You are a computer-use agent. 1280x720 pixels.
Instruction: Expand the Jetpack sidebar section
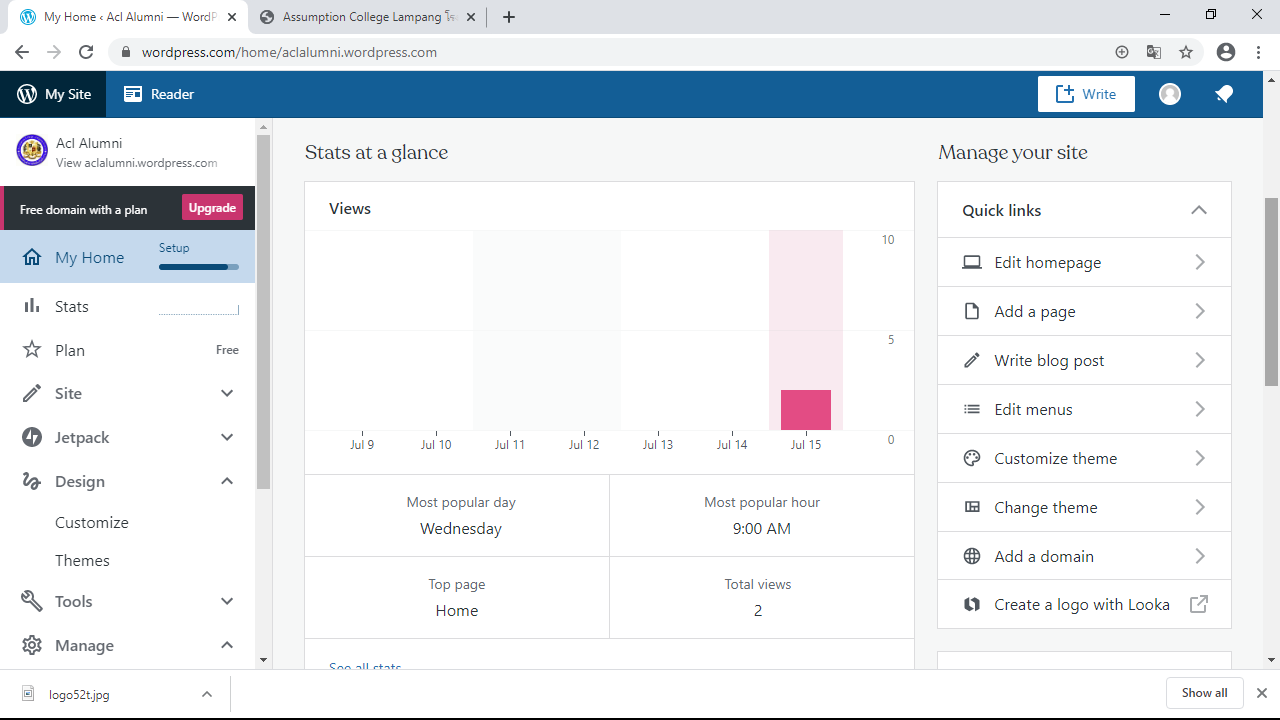tap(227, 438)
